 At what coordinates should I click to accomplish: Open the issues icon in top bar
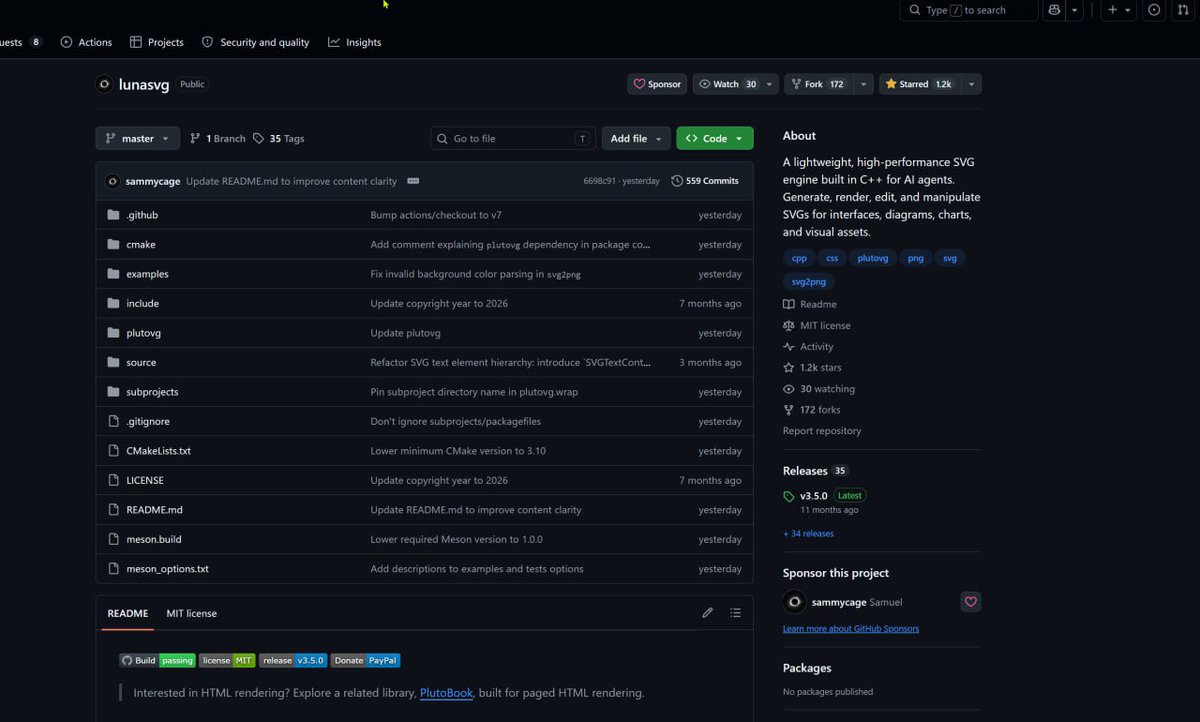coord(1154,10)
